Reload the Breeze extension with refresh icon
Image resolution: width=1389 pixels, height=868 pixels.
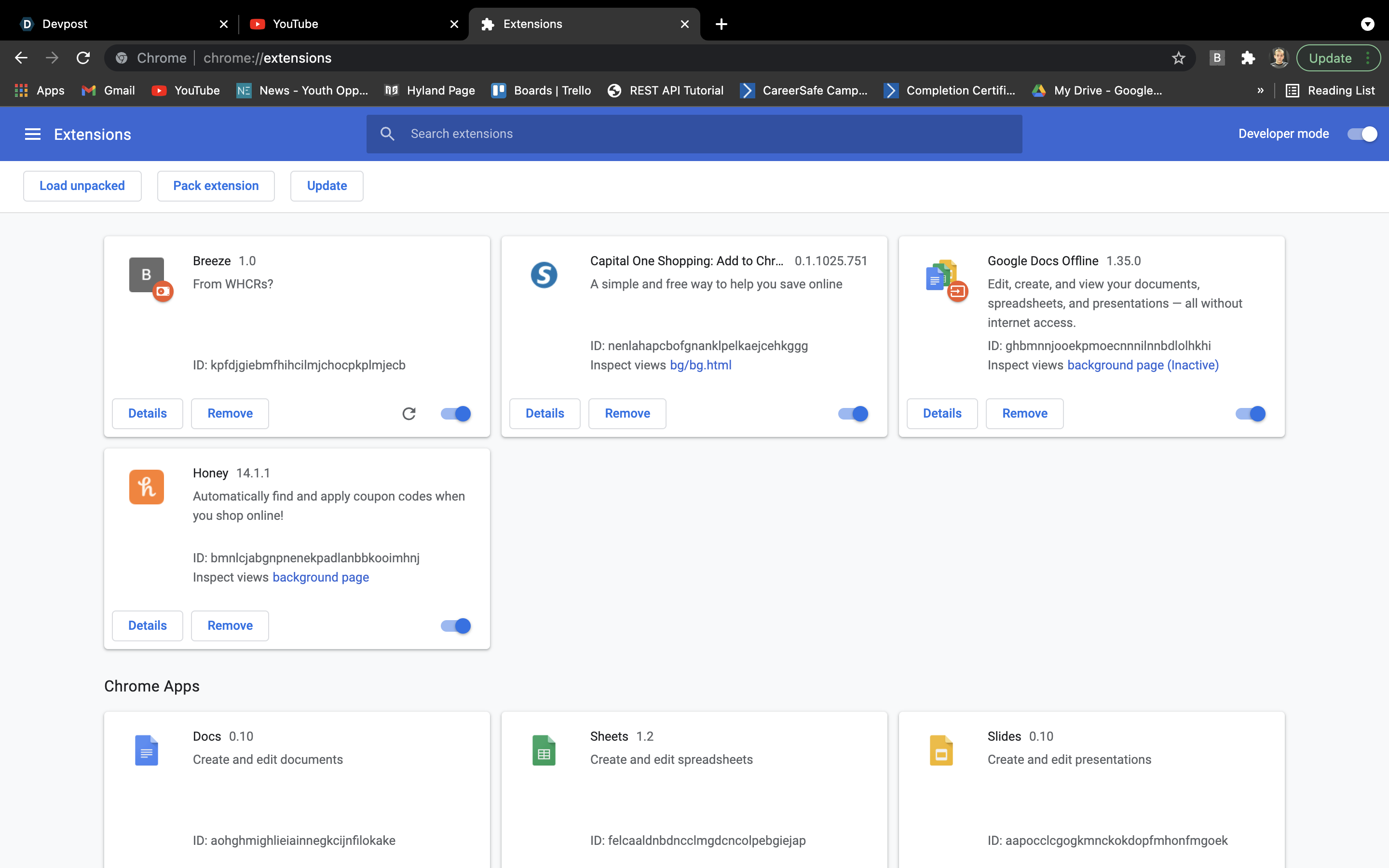tap(409, 413)
